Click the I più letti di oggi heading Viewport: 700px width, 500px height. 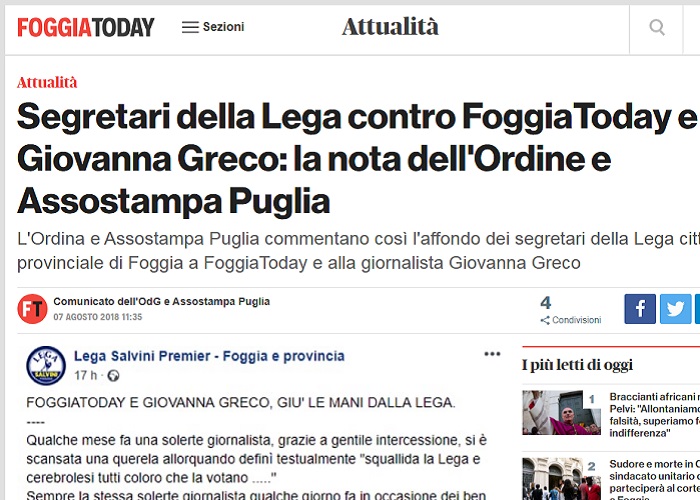click(577, 365)
